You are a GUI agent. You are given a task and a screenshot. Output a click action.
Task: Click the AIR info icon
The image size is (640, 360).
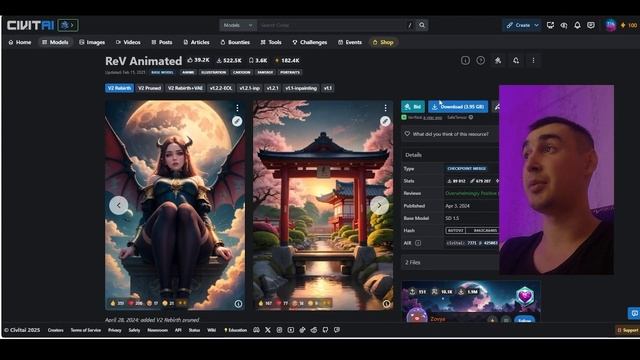(418, 243)
